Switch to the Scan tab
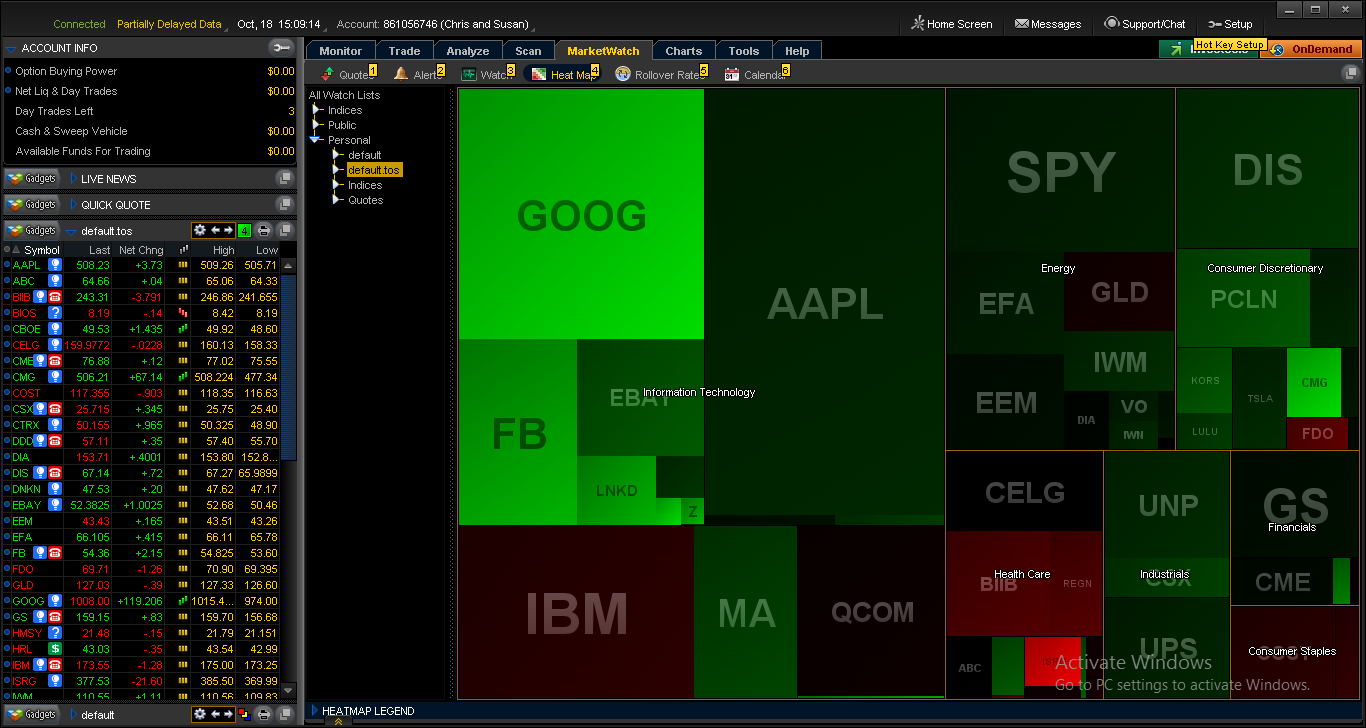The width and height of the screenshot is (1366, 728). 528,51
